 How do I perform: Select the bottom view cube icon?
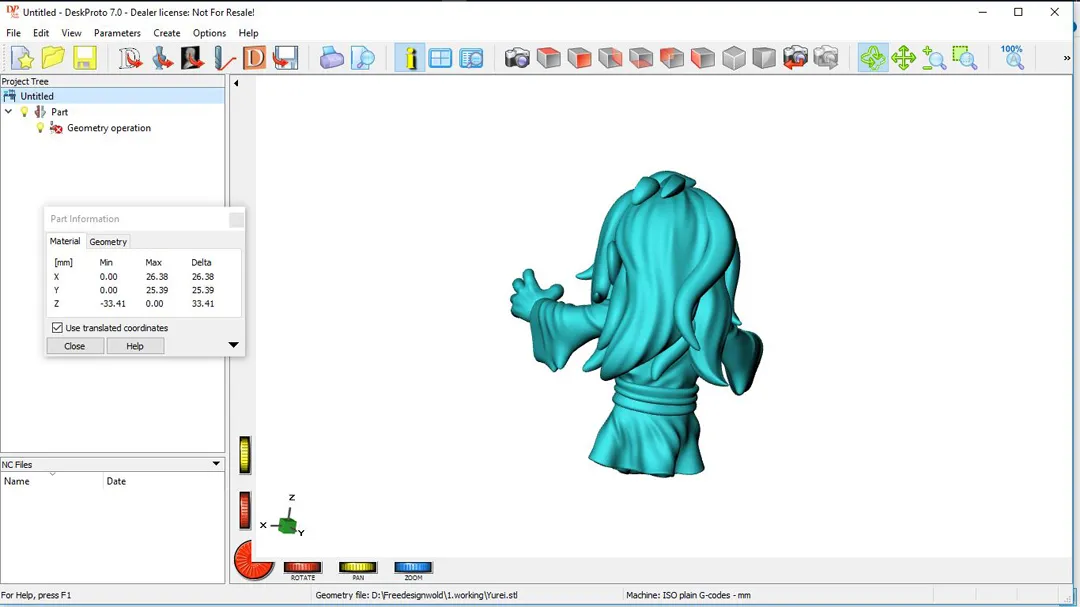(x=641, y=59)
